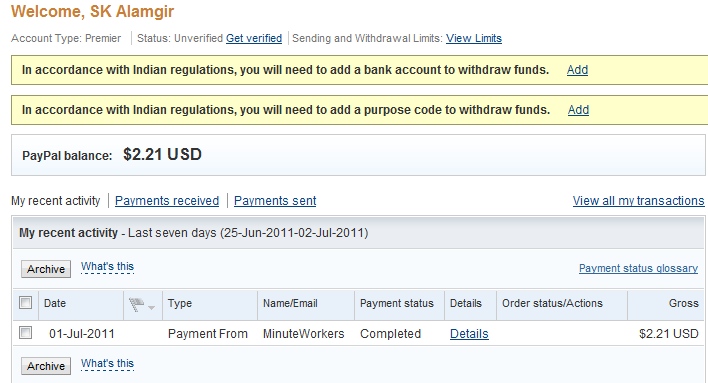708x383 pixels.
Task: Add a bank account via Add link
Action: coord(577,70)
